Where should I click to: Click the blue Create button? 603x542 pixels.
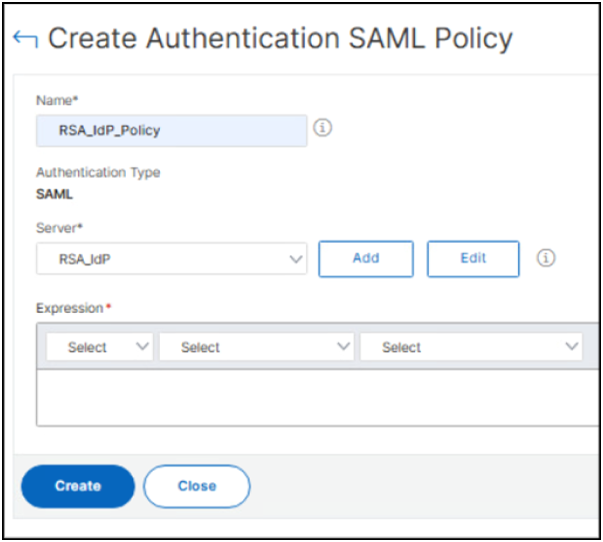tap(78, 486)
